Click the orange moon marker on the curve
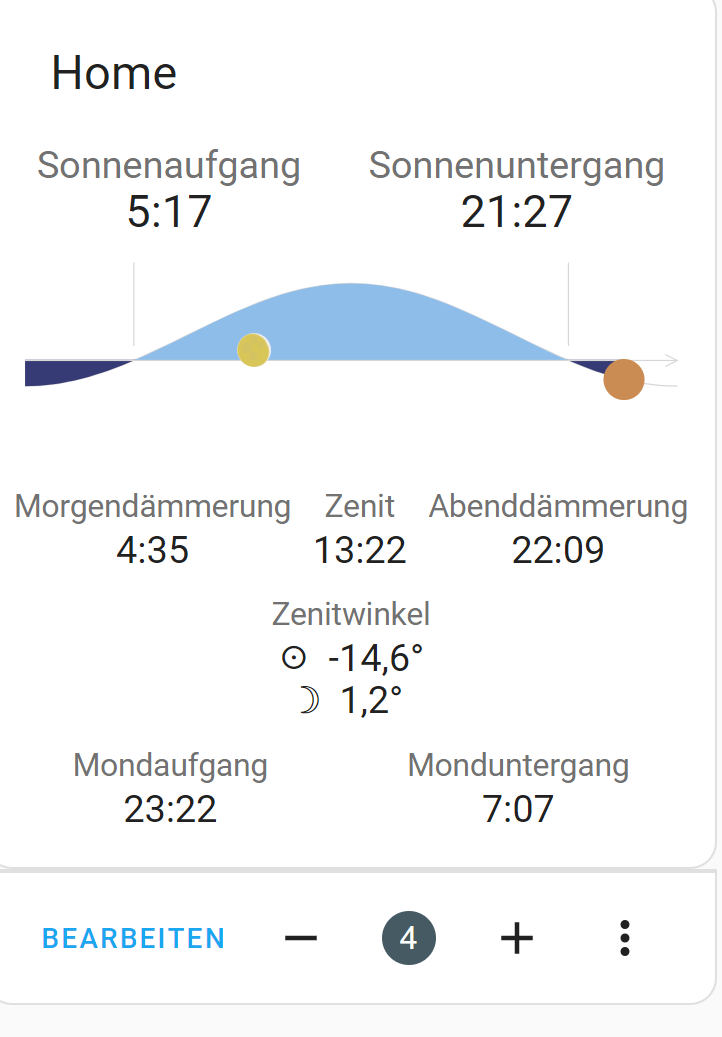The width and height of the screenshot is (722, 1037). pos(623,380)
